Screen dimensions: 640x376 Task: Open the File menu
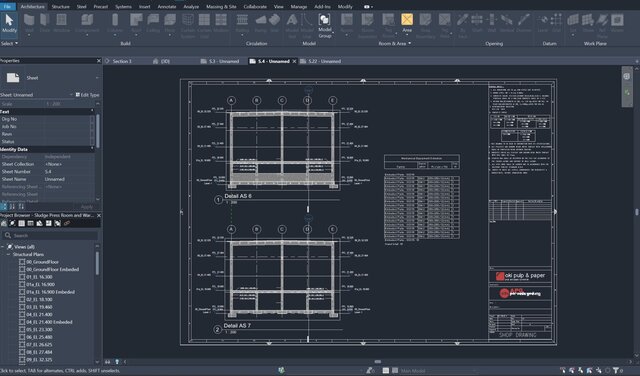(7, 7)
